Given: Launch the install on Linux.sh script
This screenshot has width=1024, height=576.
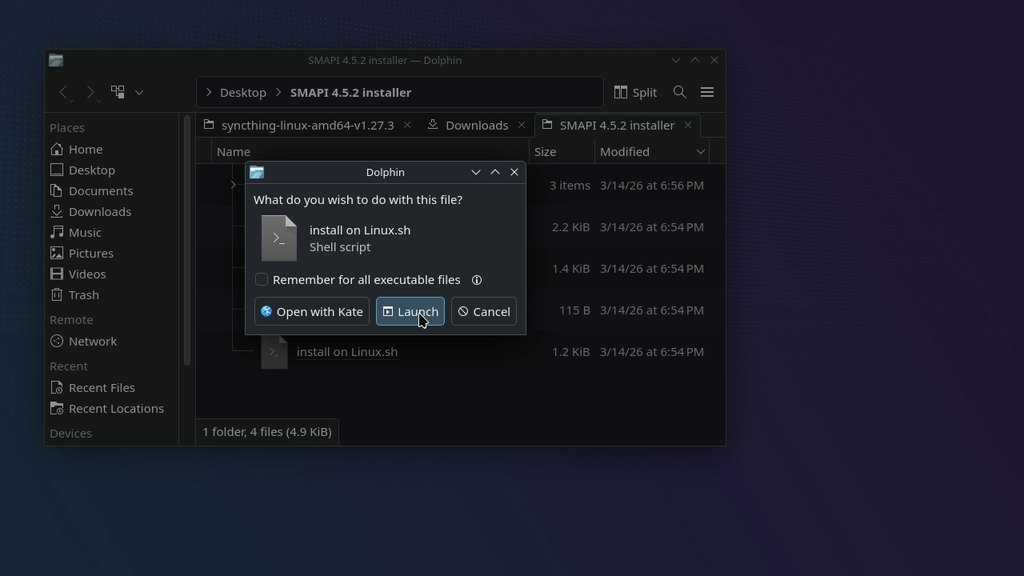Looking at the screenshot, I should tap(410, 312).
